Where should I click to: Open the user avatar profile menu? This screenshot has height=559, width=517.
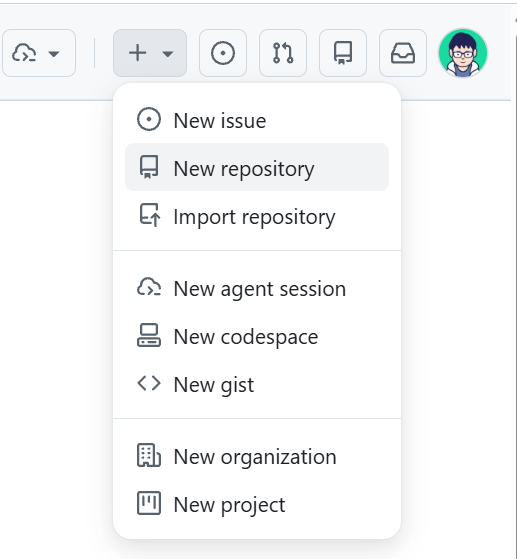(x=463, y=53)
